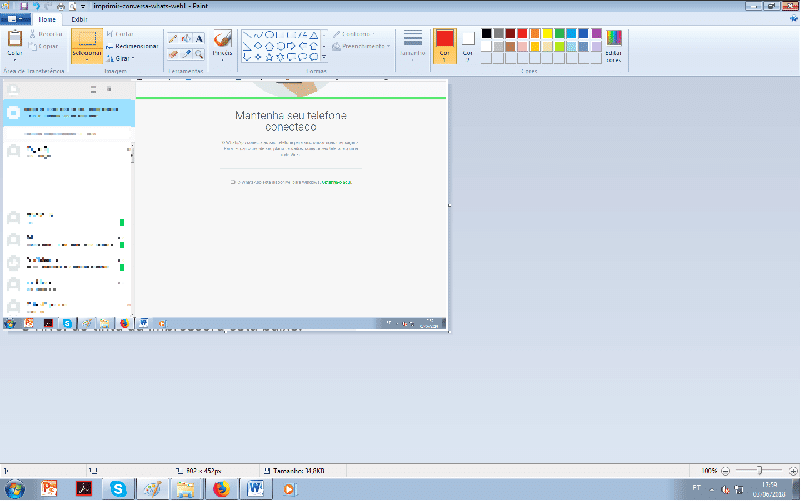Open Firefox from the taskbar
The width and height of the screenshot is (802, 501).
click(x=220, y=489)
